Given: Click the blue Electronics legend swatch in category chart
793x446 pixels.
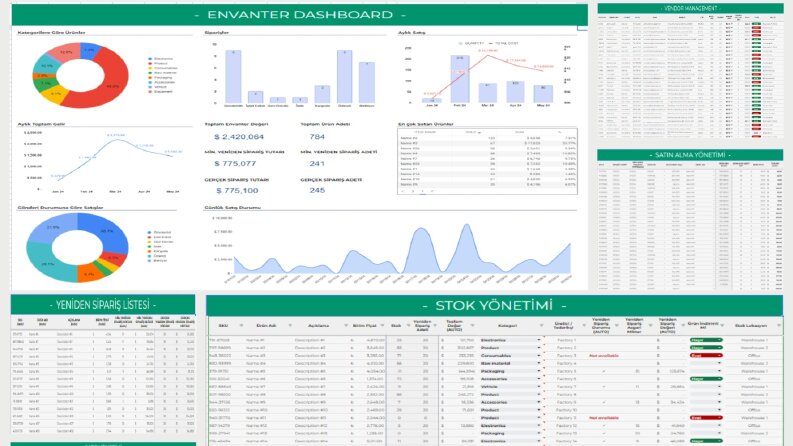Looking at the screenshot, I should (x=150, y=59).
